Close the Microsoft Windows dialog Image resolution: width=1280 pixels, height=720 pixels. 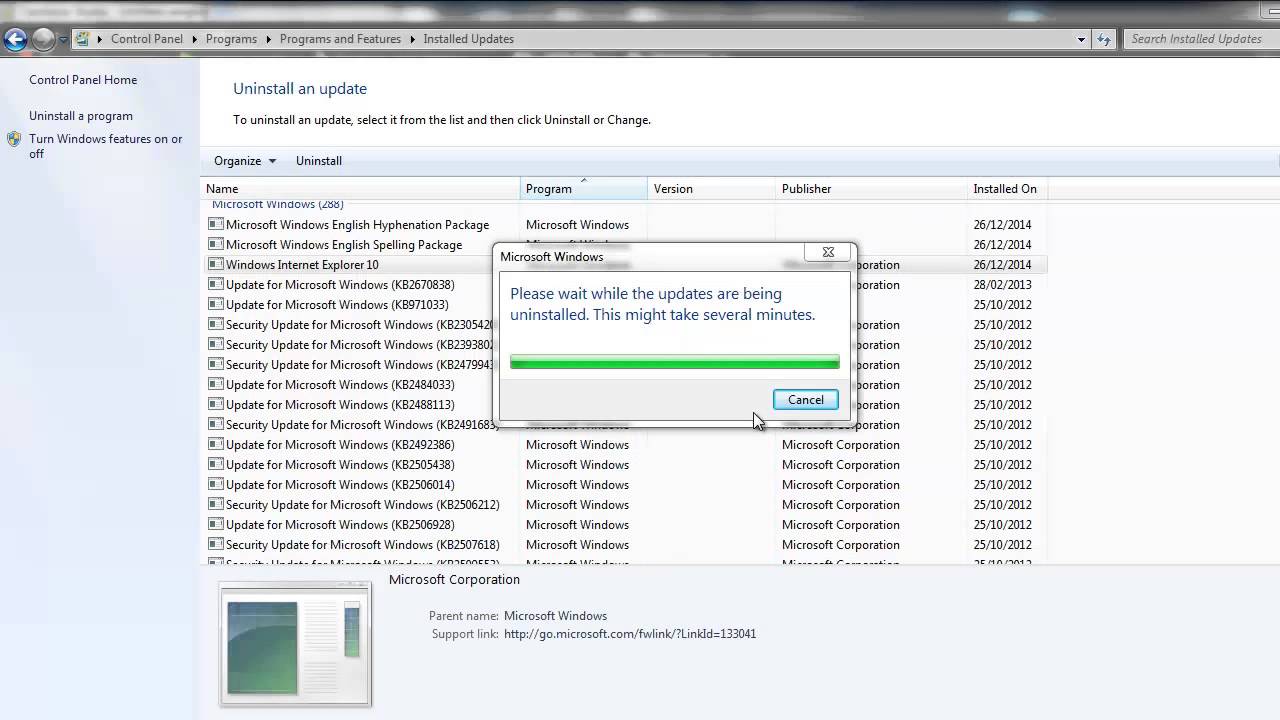[828, 252]
